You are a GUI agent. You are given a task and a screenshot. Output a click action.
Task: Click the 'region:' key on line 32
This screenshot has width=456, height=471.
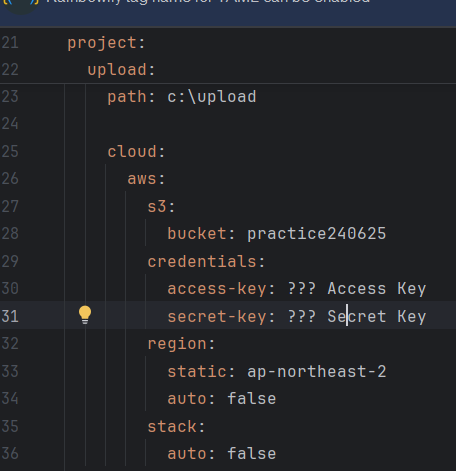coord(181,344)
